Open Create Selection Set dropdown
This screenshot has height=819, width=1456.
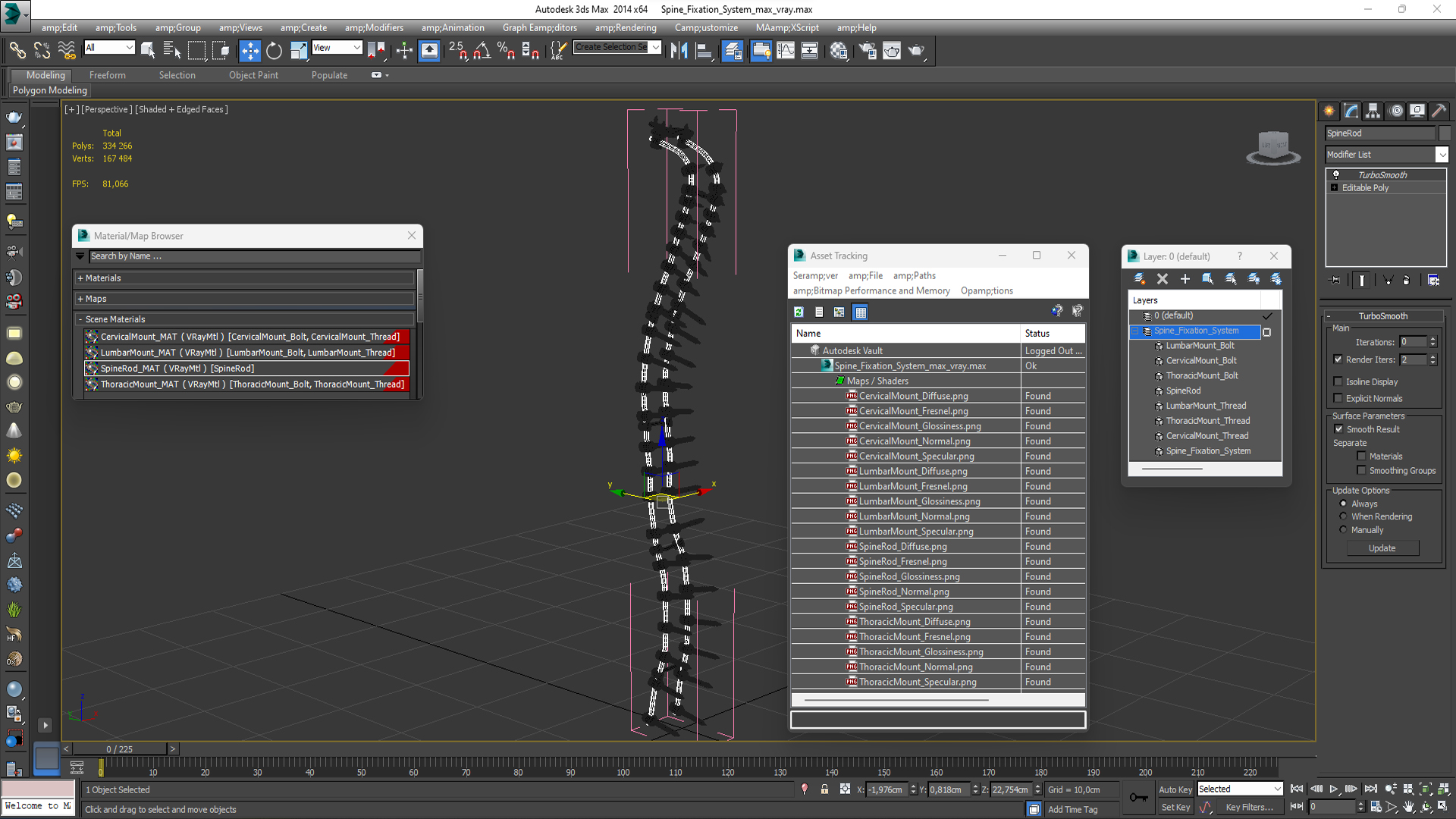click(x=655, y=47)
